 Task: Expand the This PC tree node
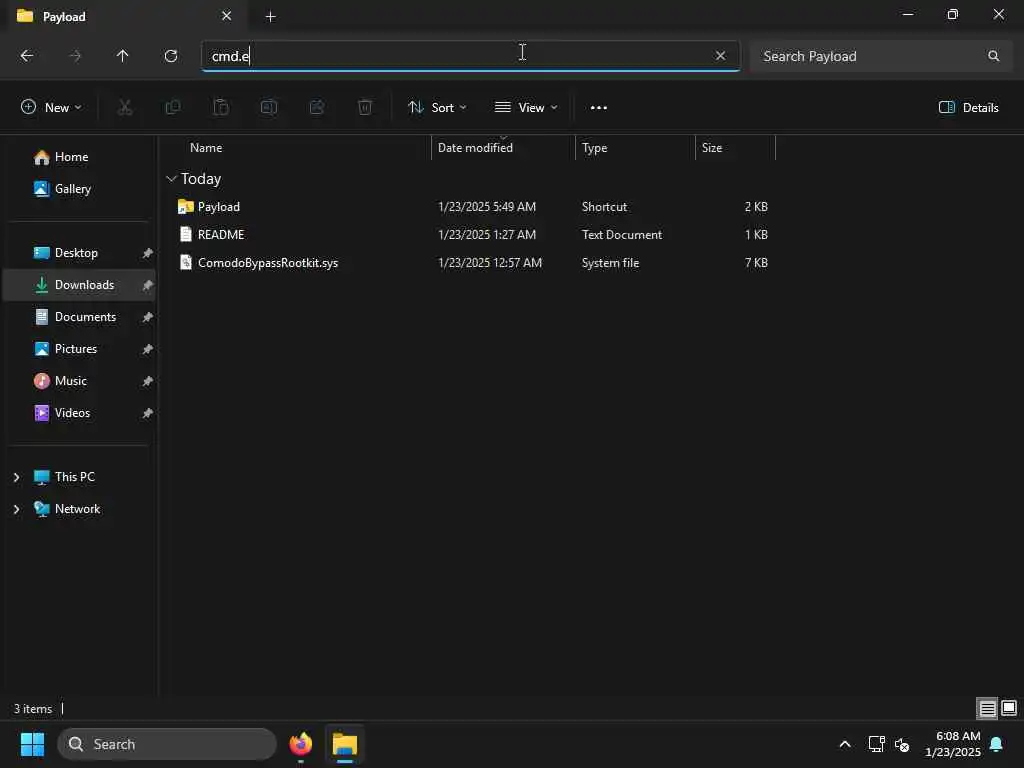pos(16,477)
